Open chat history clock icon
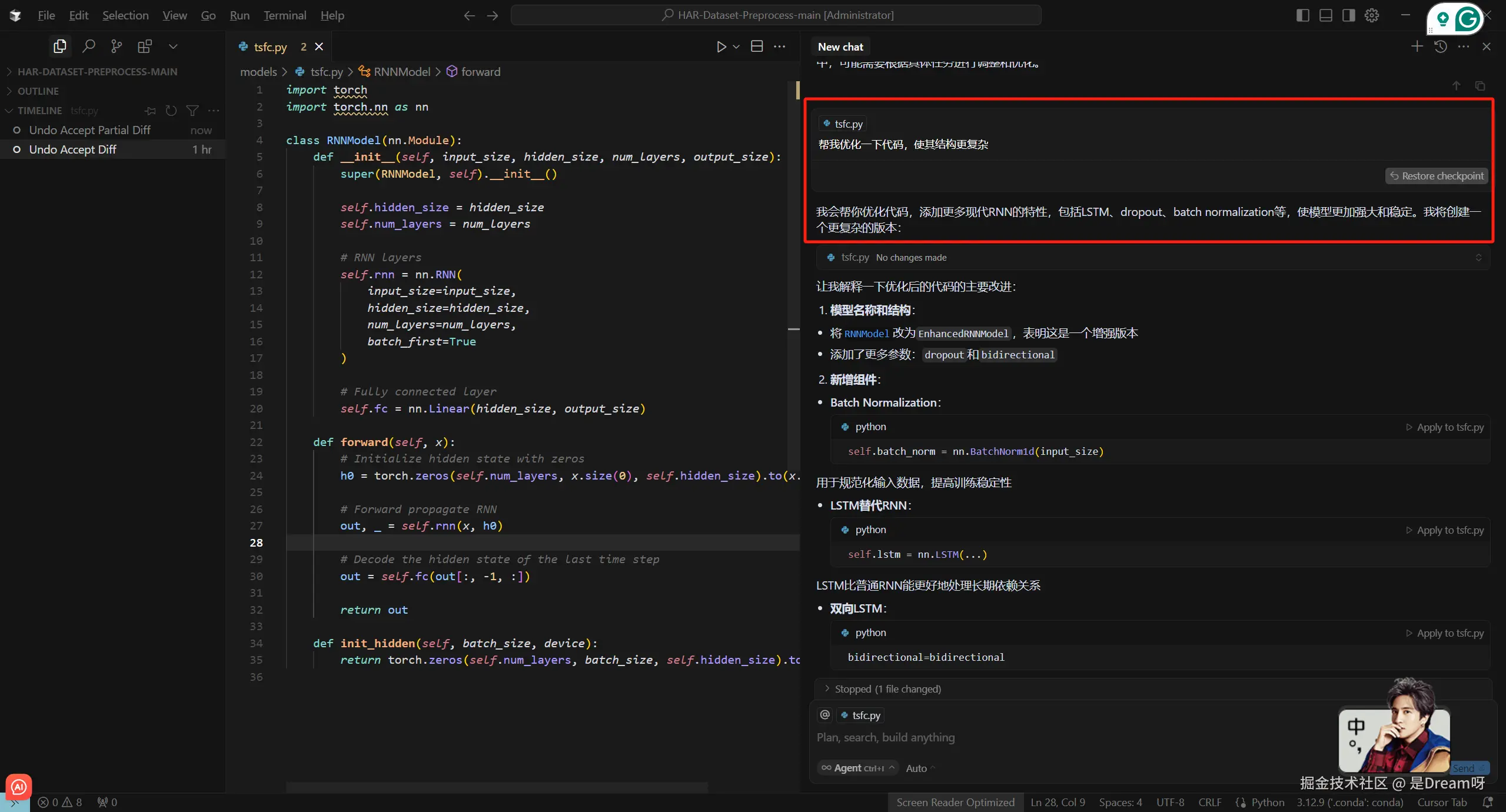 (x=1440, y=46)
